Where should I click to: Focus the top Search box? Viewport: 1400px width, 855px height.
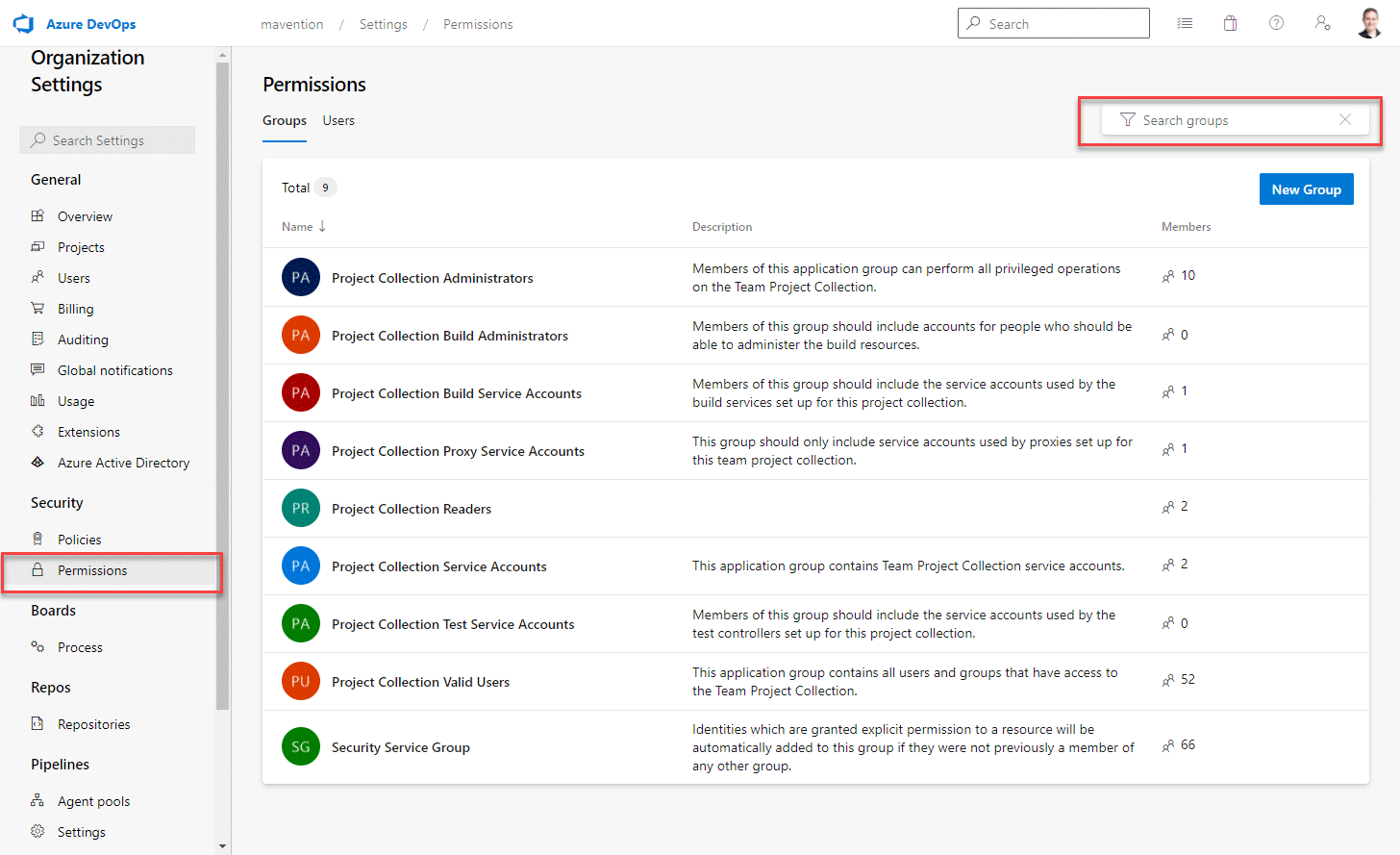tap(1054, 23)
